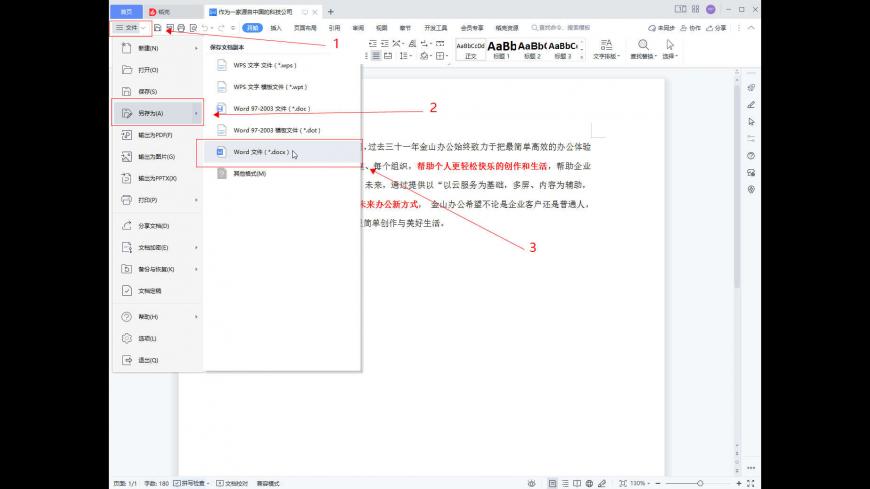Select 新建(N) in the file menu
This screenshot has height=489, width=870.
[x=158, y=48]
